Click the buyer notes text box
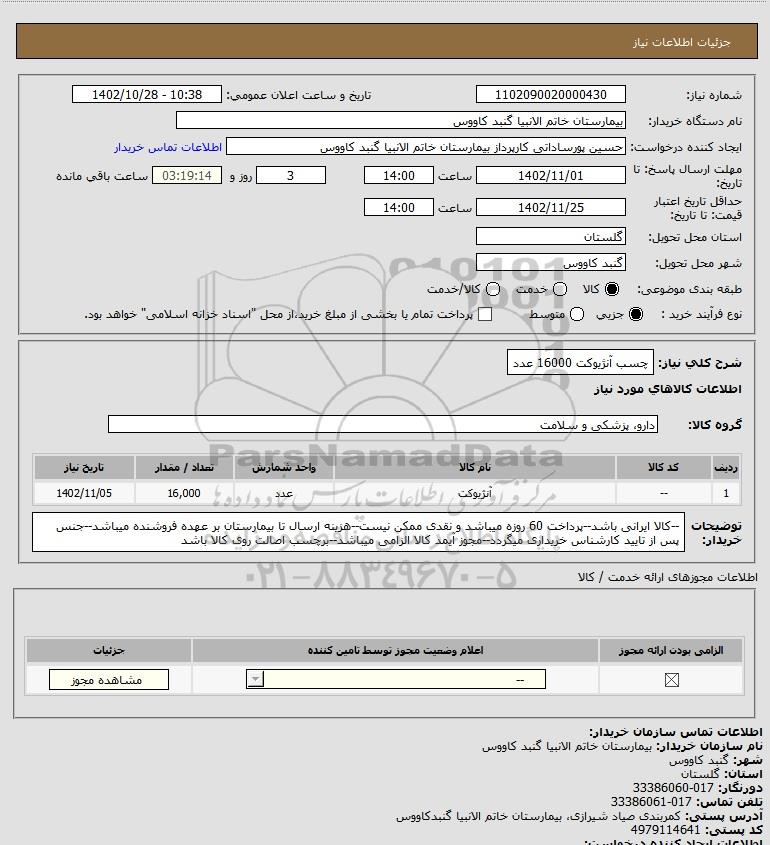Screen dimensions: 770x845 tap(358, 532)
